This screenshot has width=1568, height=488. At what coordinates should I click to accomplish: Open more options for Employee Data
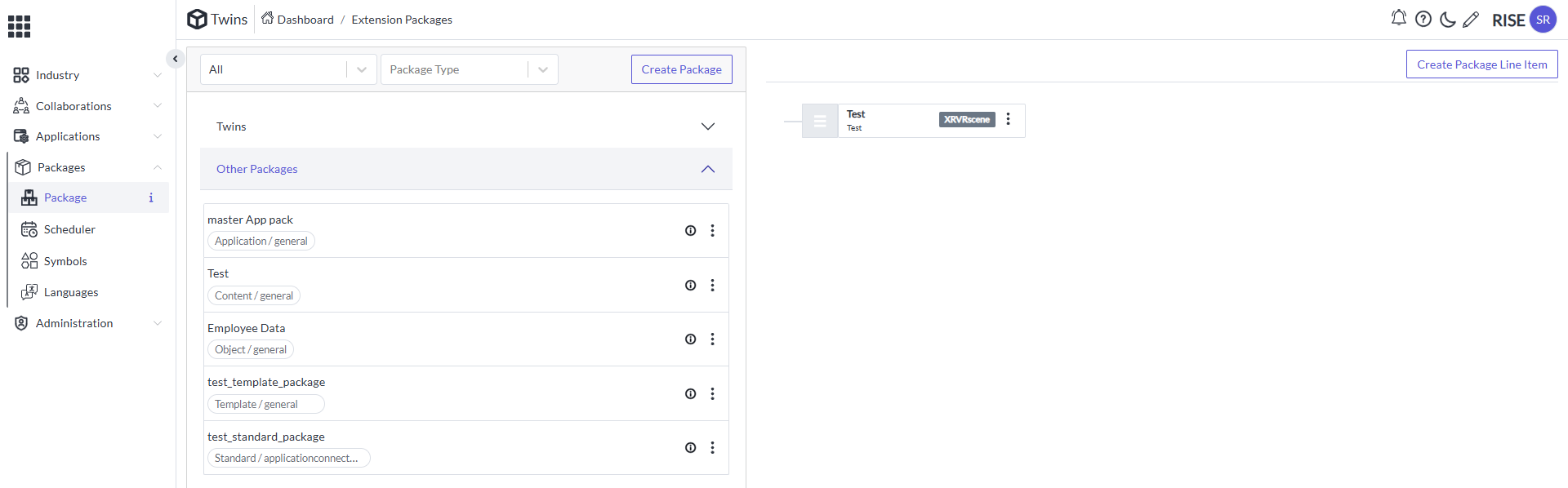click(x=712, y=339)
